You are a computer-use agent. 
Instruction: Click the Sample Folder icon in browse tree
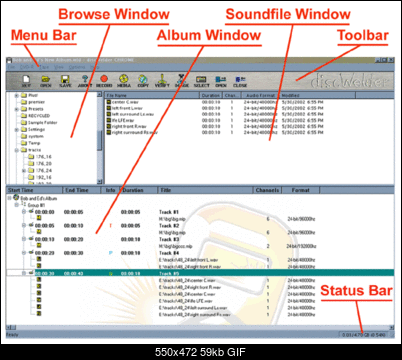[24, 122]
